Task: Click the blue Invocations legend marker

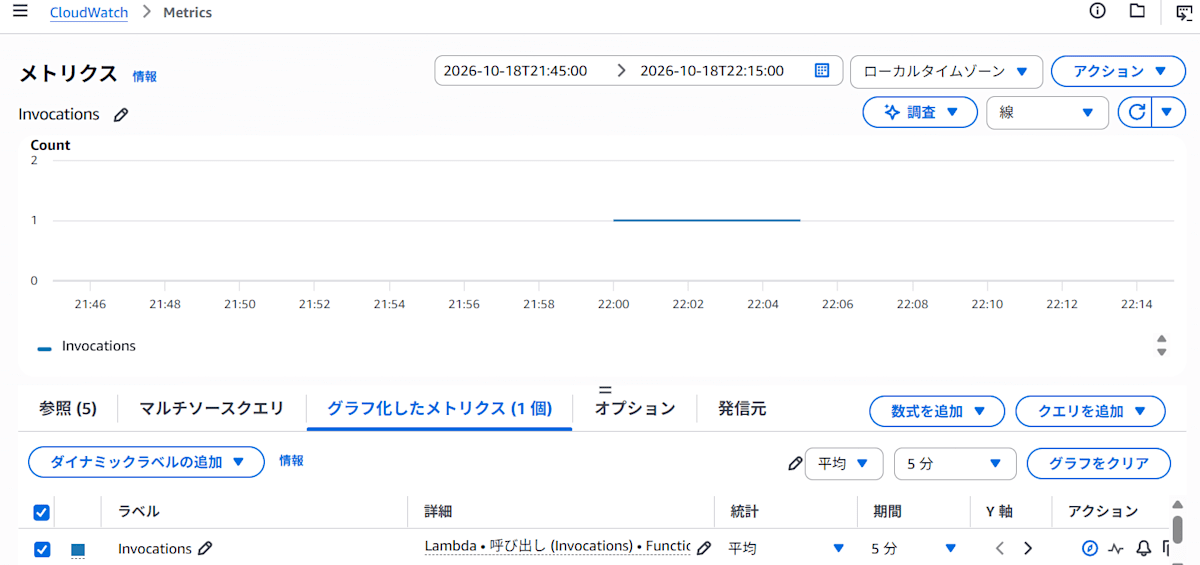Action: [44, 348]
